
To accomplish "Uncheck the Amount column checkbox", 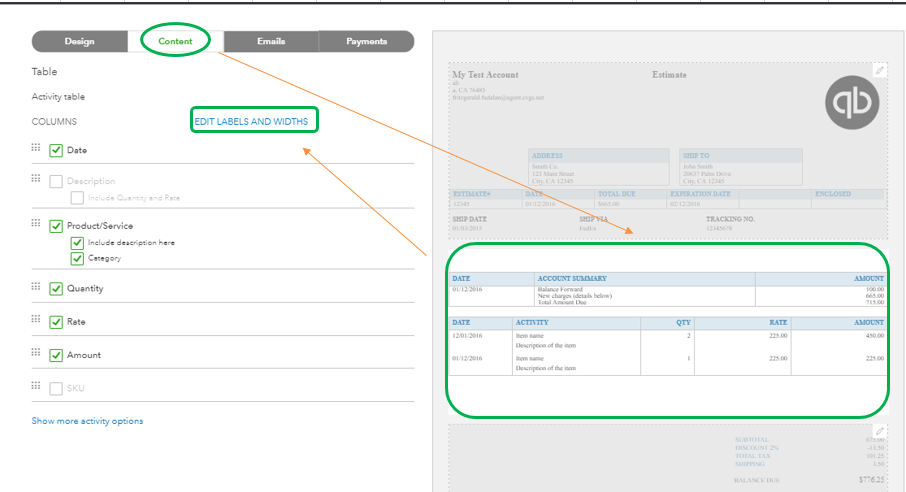I will pyautogui.click(x=56, y=356).
